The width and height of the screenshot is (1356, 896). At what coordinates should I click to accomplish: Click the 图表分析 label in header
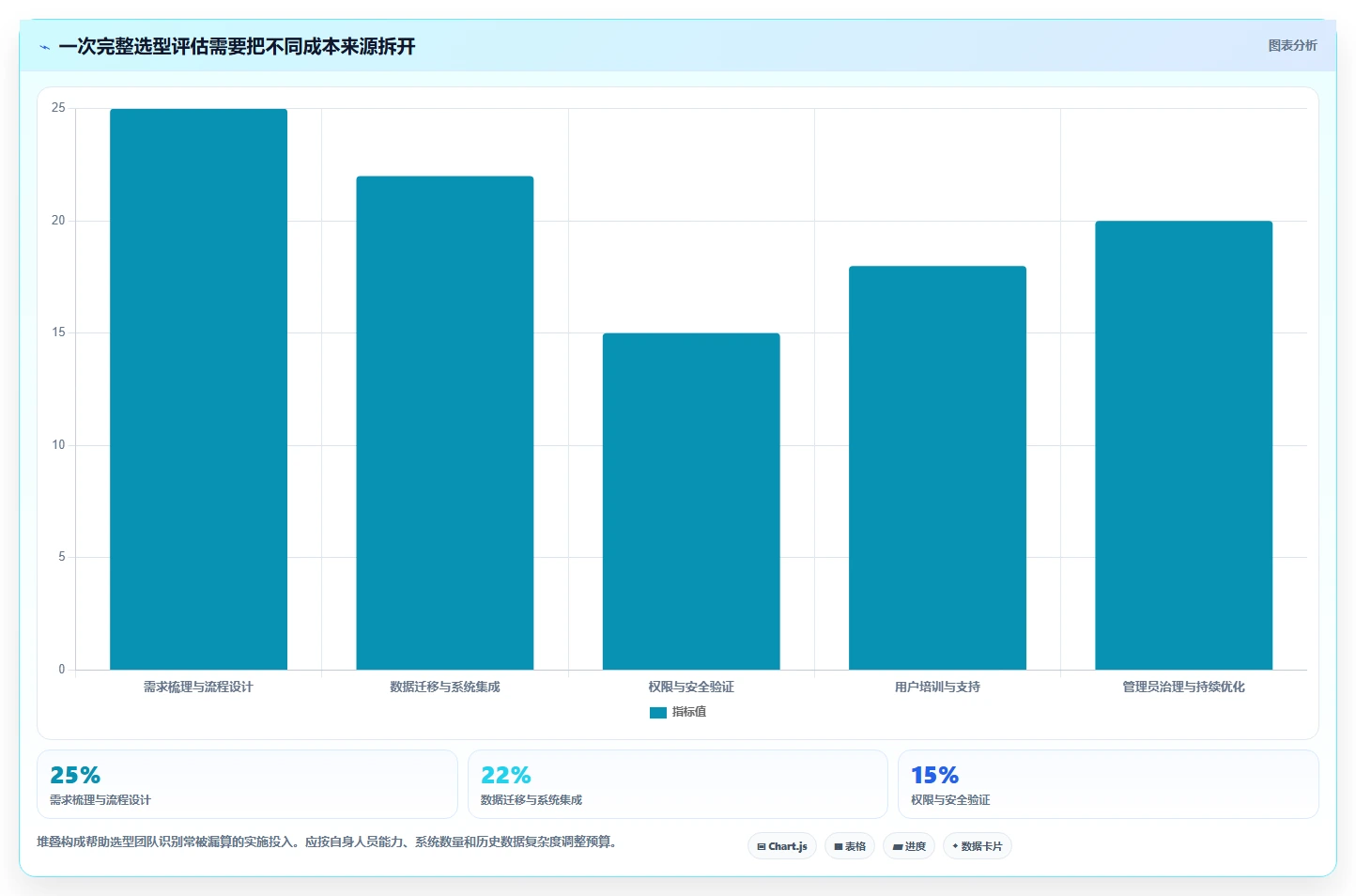tap(1292, 45)
